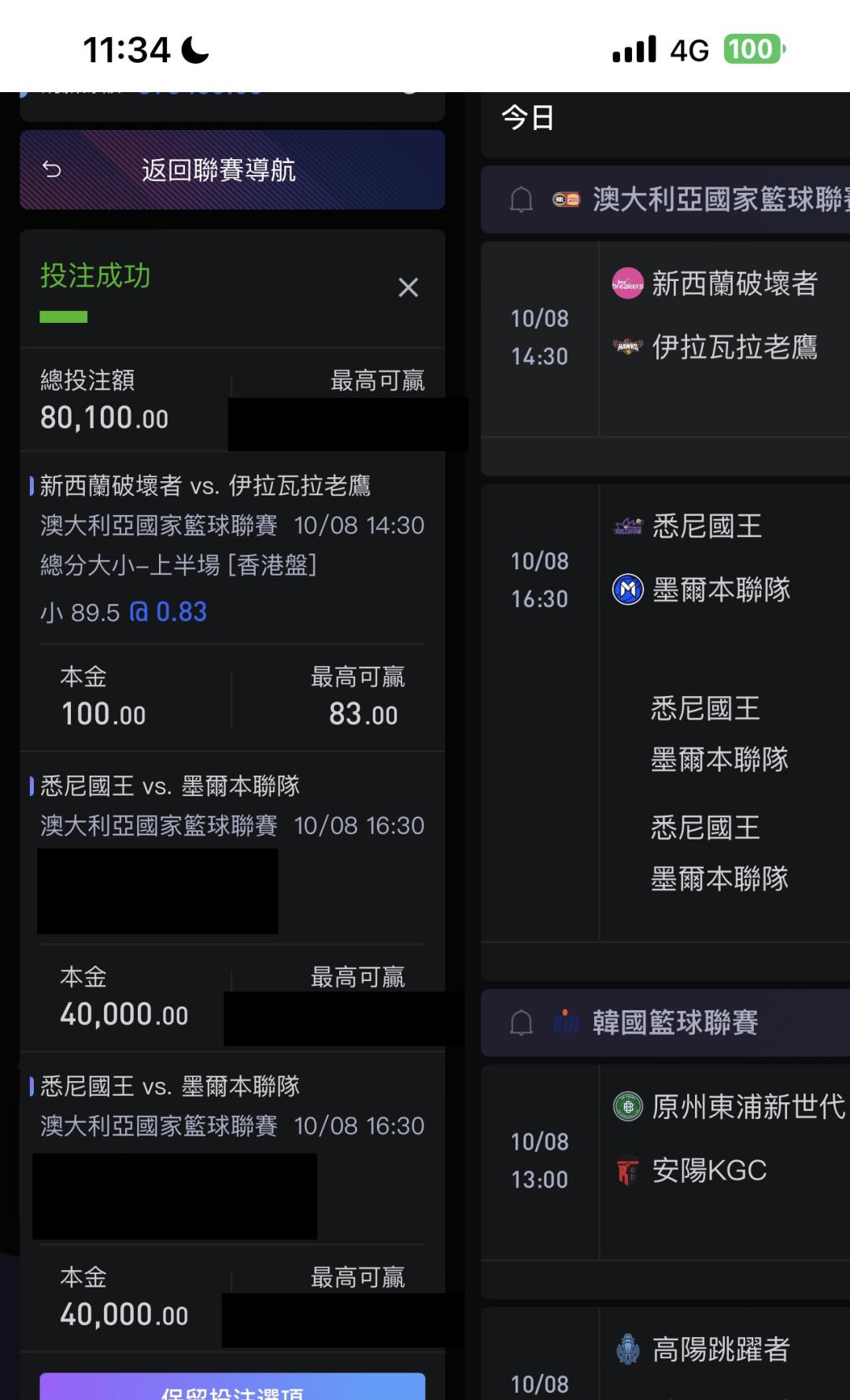Tap the Sydney Kings team logo

[627, 526]
